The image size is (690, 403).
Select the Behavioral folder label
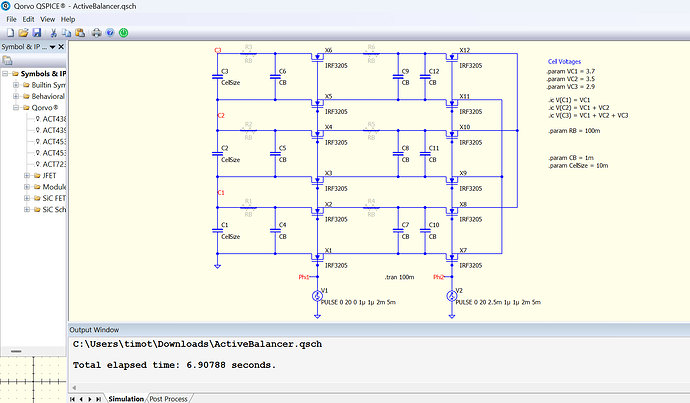pyautogui.click(x=48, y=96)
